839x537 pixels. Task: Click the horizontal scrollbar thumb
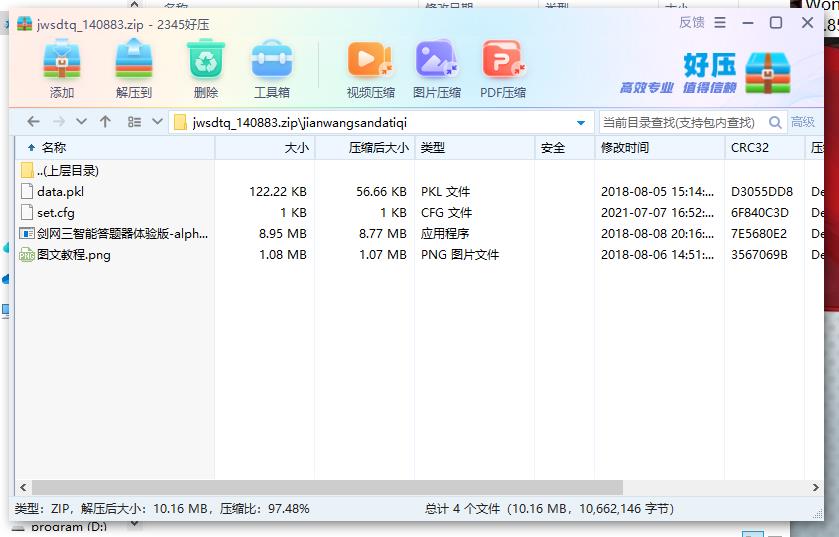[x=327, y=487]
